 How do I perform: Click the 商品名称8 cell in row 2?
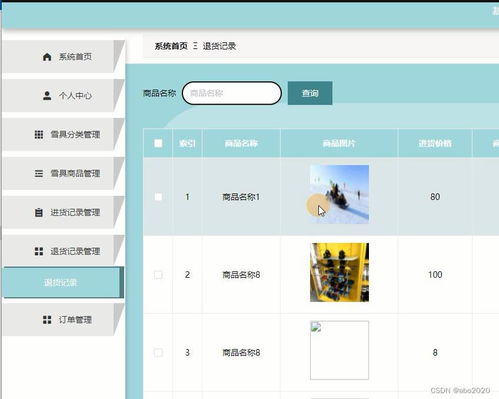coord(241,275)
